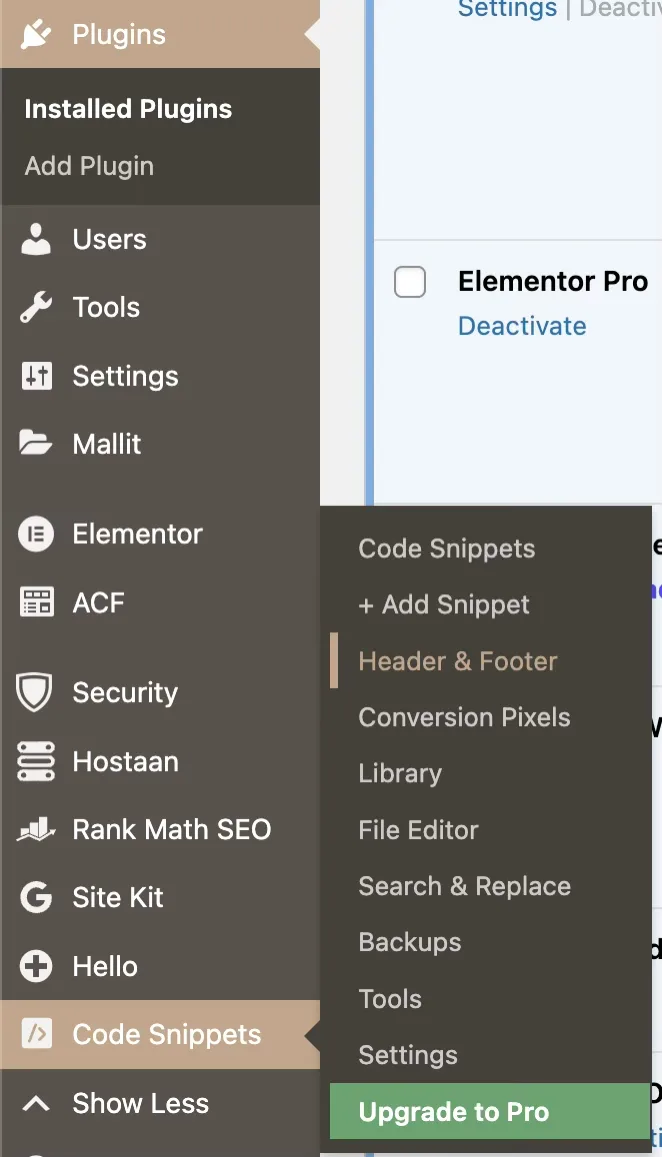
Task: Click the Users person icon
Action: tap(36, 239)
